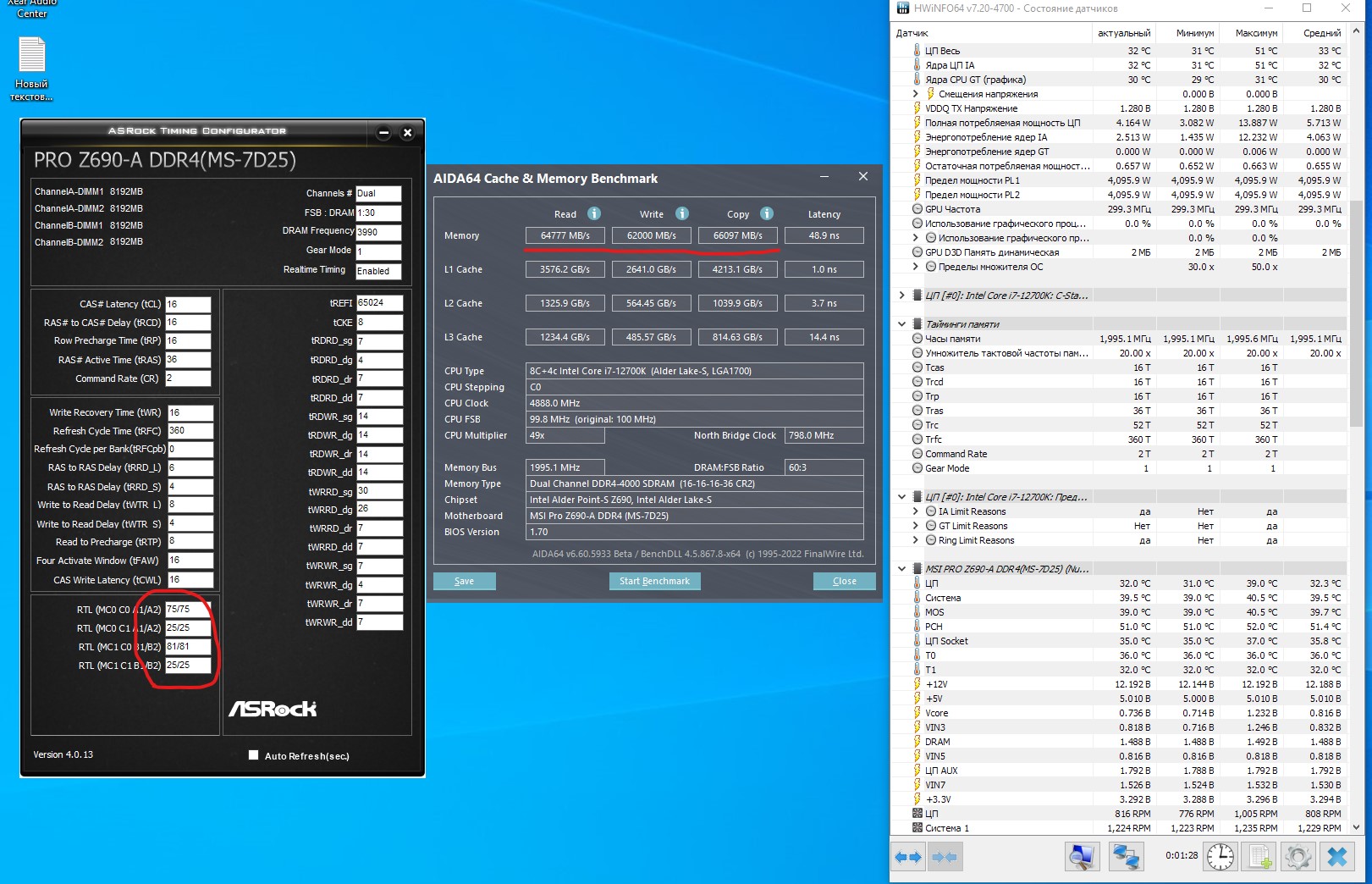
Task: Click HWiNFO expand-columns arrows icon
Action: [x=908, y=858]
